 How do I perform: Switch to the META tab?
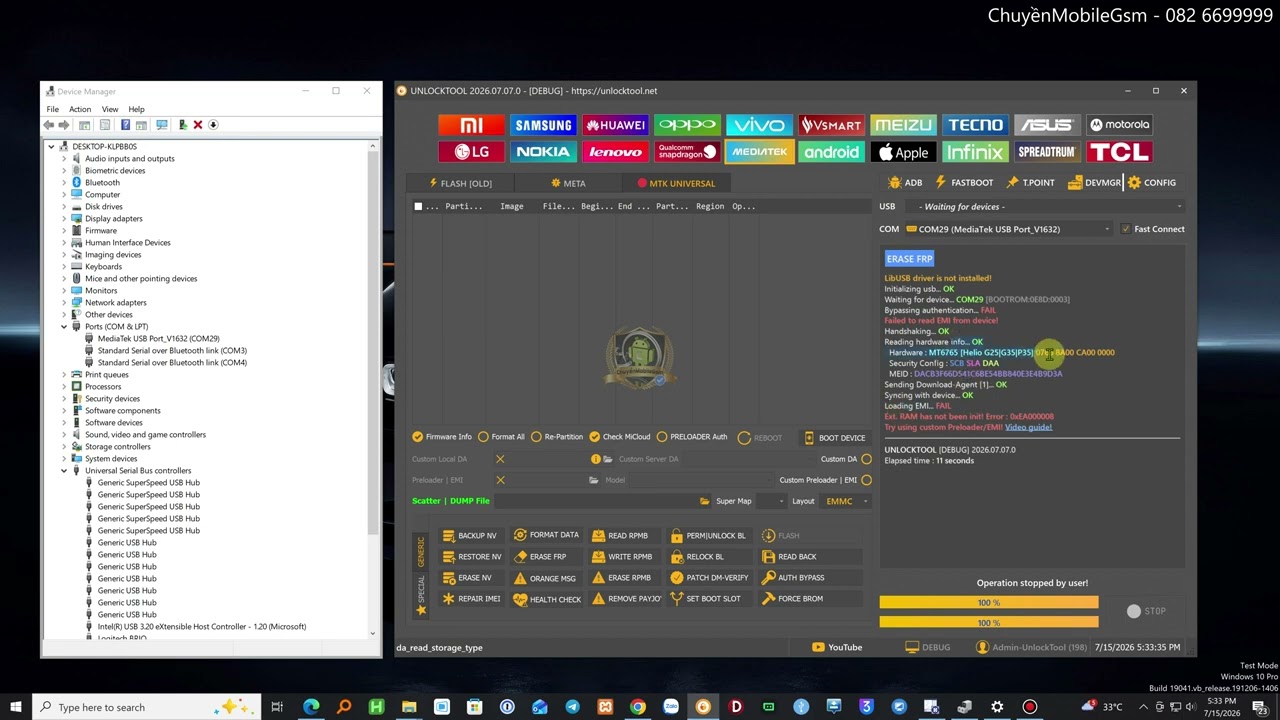pyautogui.click(x=568, y=183)
